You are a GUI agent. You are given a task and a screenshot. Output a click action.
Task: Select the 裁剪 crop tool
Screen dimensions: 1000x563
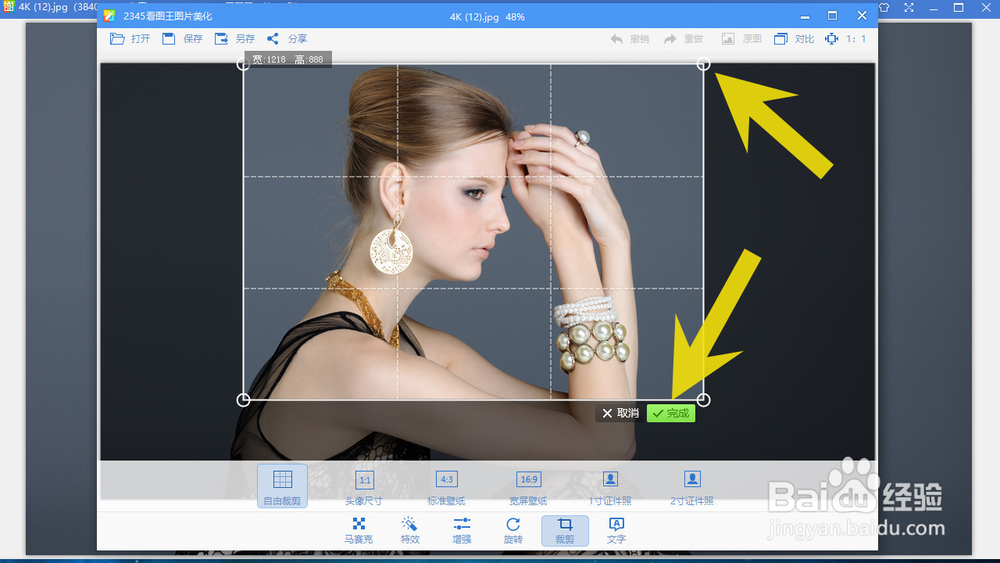pos(564,530)
